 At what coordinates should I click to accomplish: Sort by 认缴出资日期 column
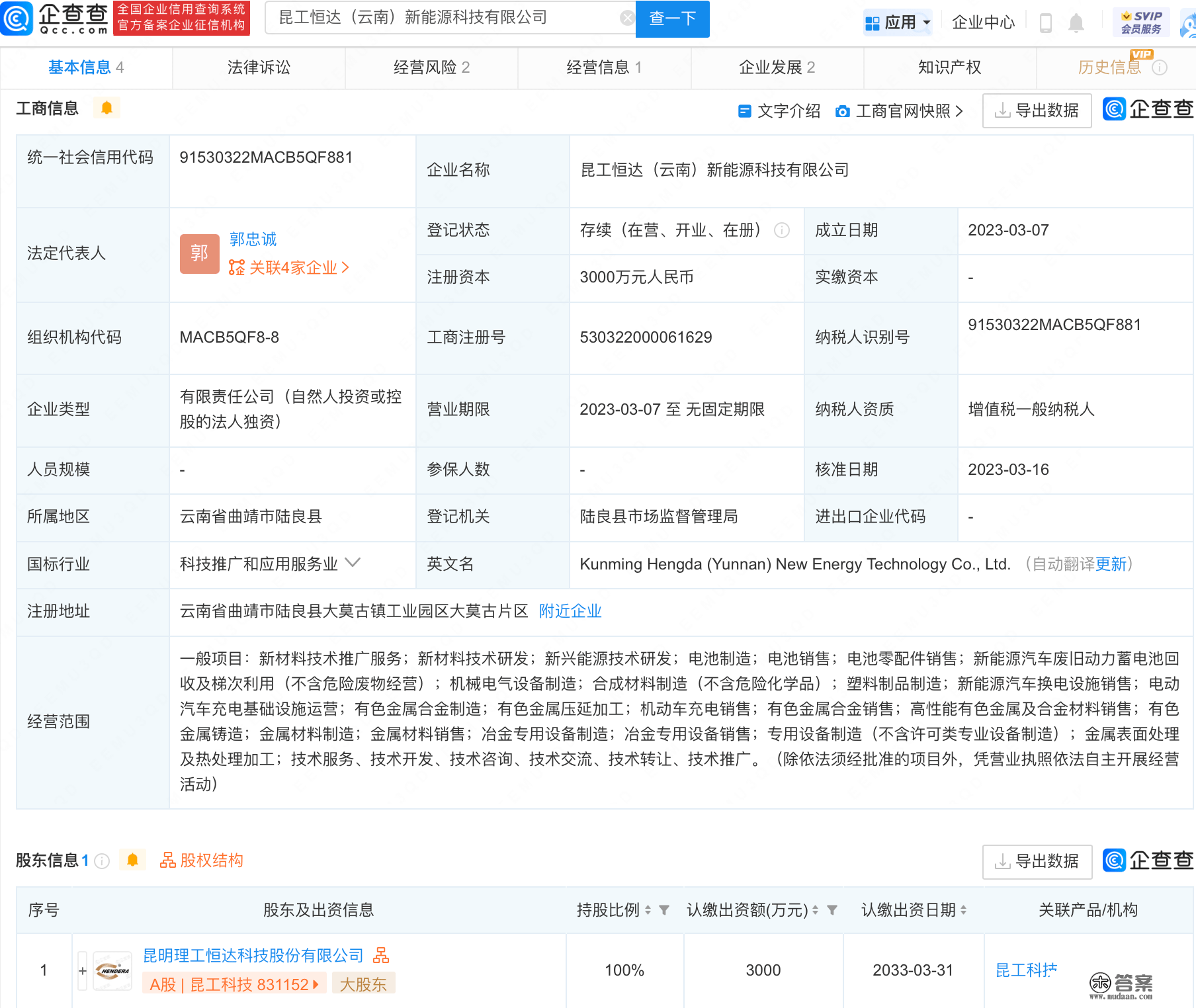coord(963,910)
